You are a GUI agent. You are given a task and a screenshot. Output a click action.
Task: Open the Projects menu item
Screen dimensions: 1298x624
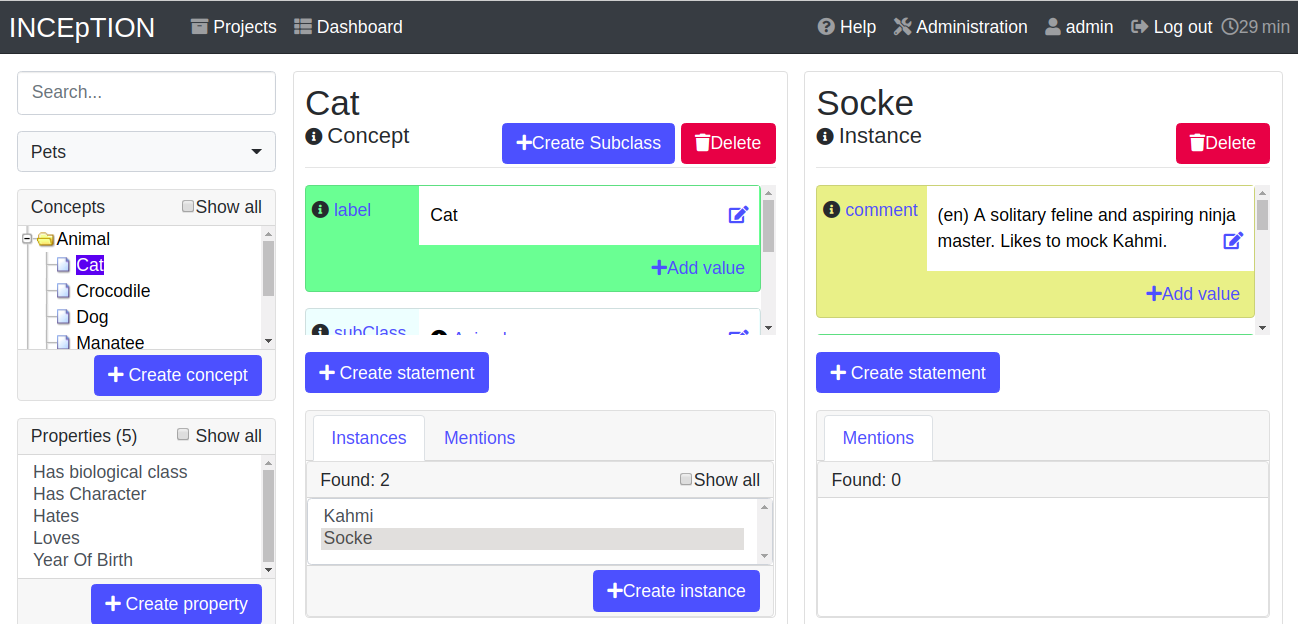pos(234,27)
